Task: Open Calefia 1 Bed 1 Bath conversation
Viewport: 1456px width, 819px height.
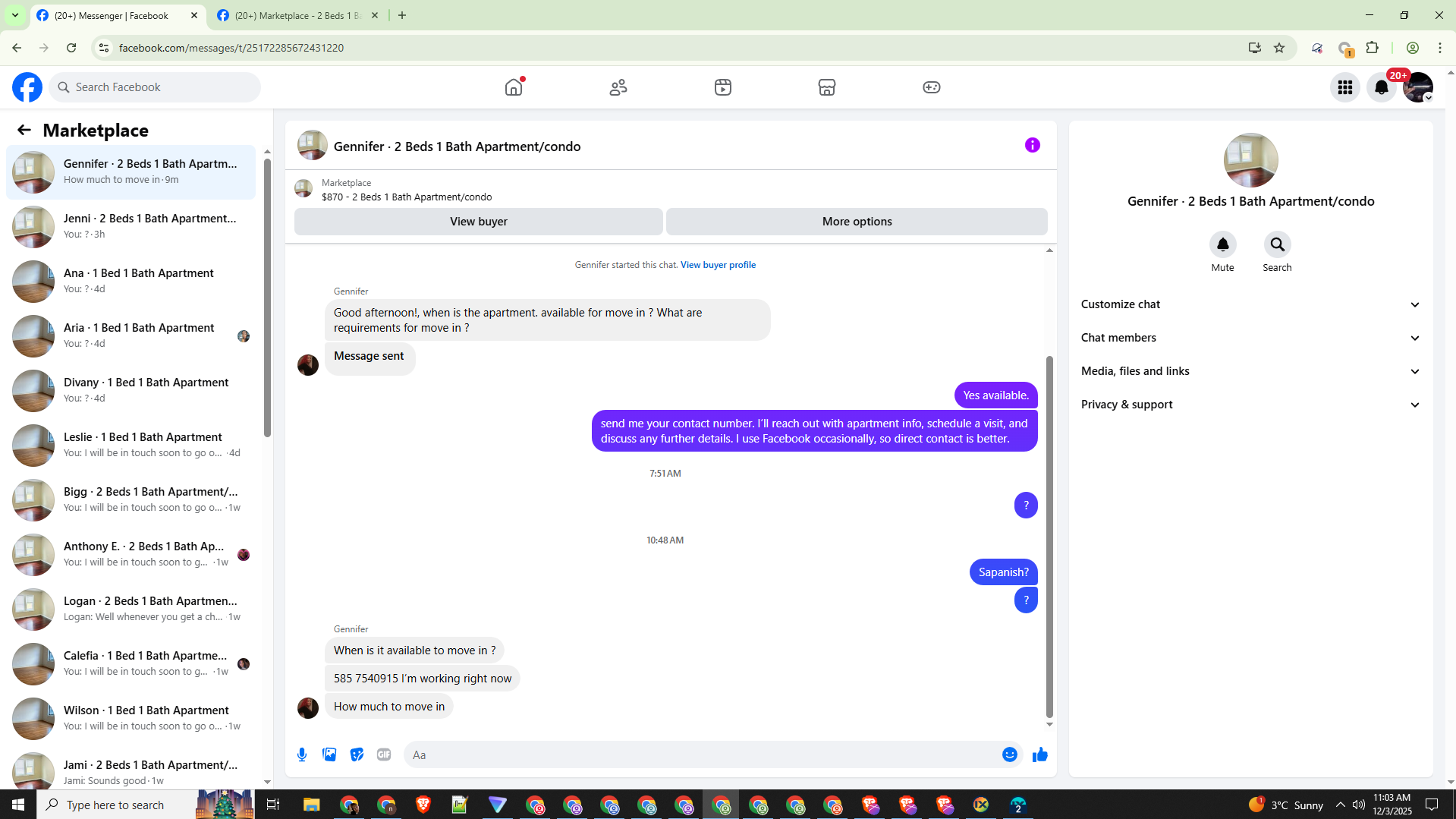Action: (131, 663)
